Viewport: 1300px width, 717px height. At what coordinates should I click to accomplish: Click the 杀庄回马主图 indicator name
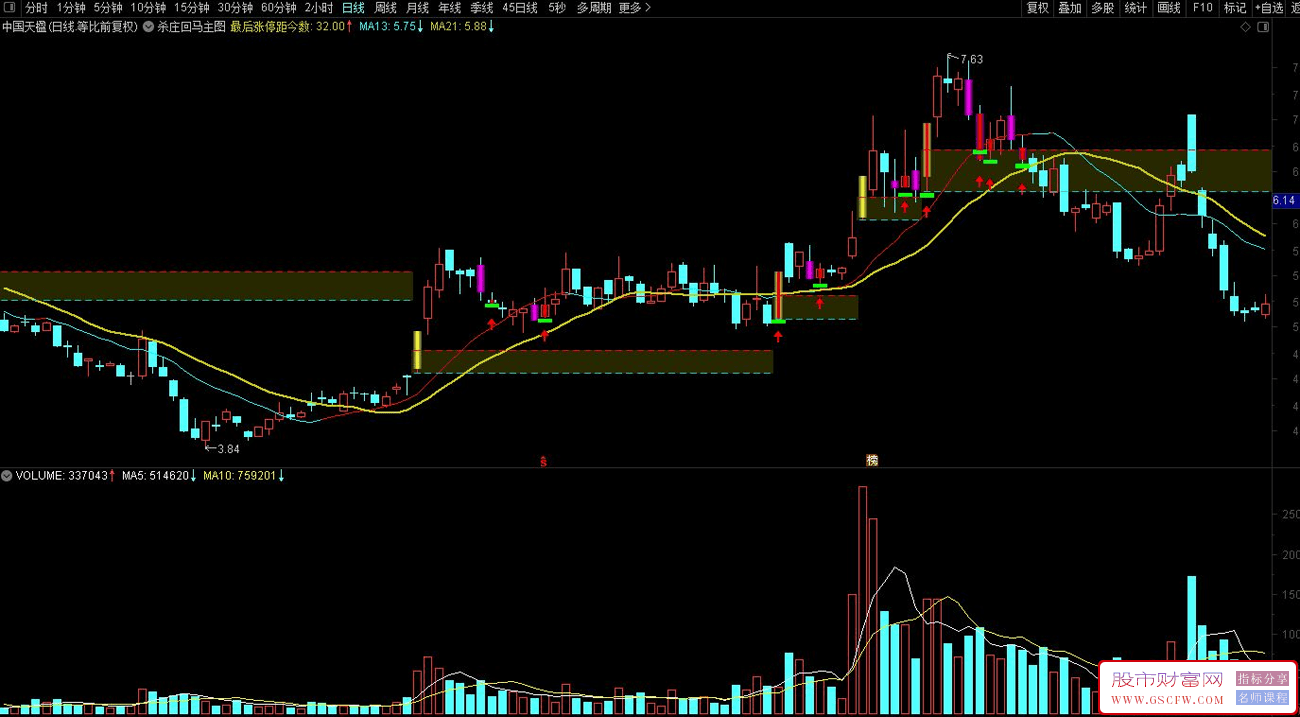(192, 27)
